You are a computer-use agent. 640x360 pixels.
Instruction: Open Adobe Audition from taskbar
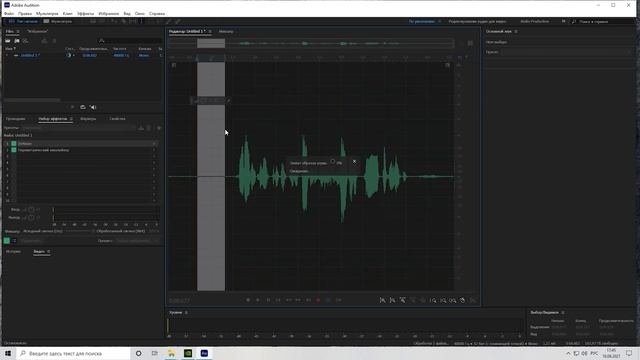point(204,353)
